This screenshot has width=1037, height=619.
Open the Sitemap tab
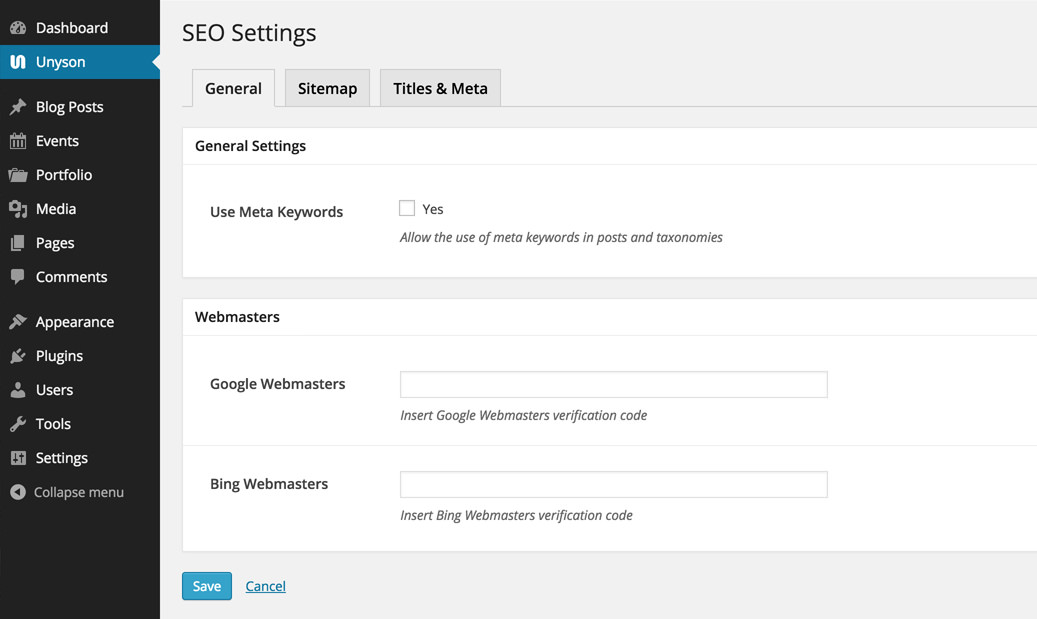point(327,88)
